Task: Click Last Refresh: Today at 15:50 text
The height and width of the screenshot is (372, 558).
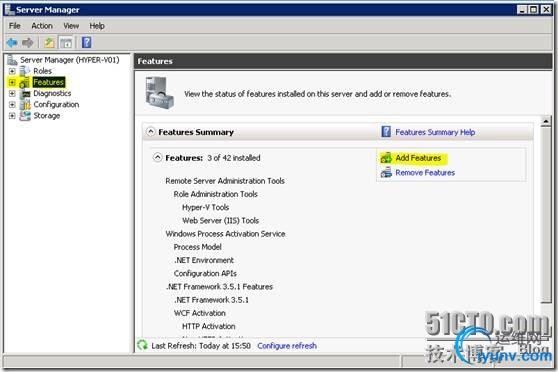Action: [201, 345]
